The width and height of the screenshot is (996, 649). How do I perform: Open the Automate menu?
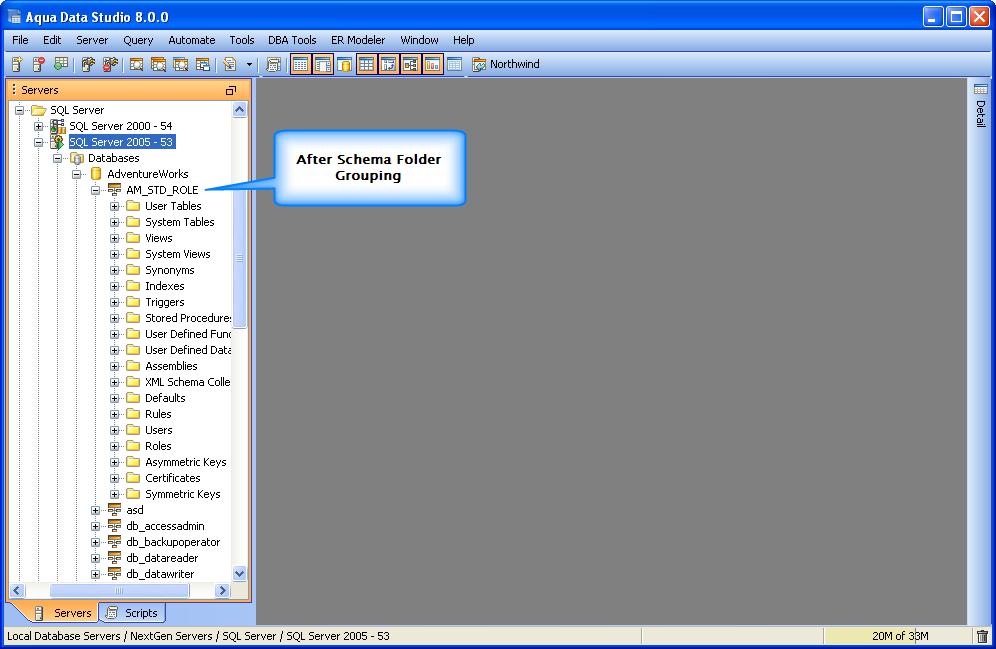tap(192, 40)
